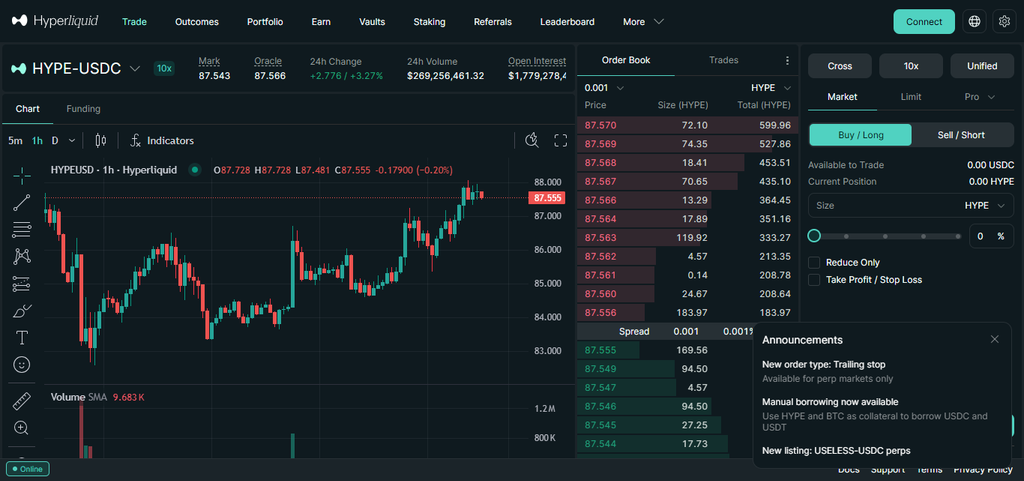Open the 0.001 price grouping dropdown

pyautogui.click(x=604, y=87)
